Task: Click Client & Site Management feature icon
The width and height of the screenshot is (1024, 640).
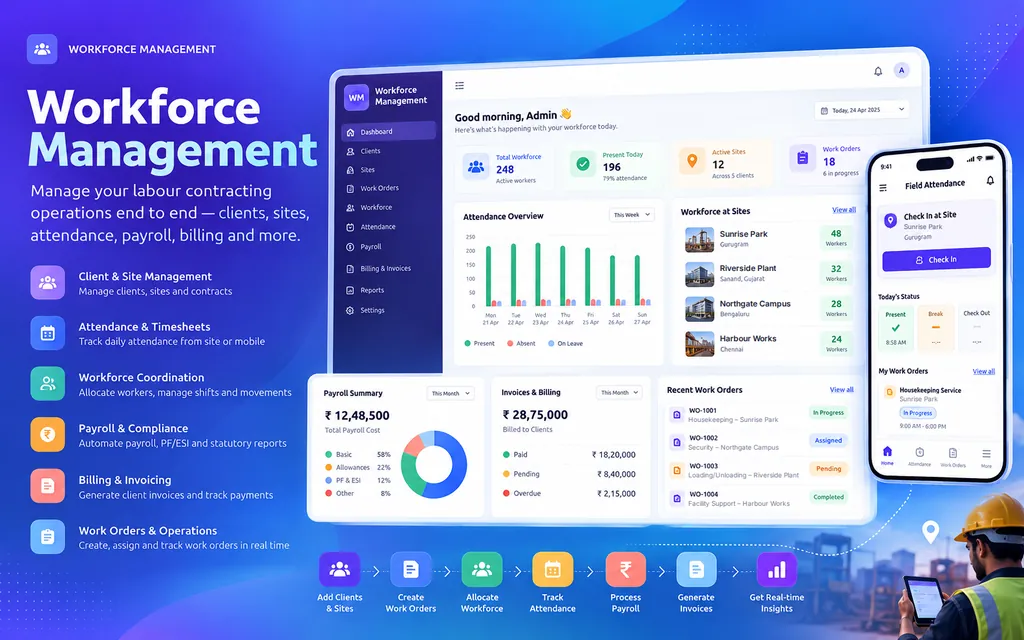Action: click(x=48, y=283)
